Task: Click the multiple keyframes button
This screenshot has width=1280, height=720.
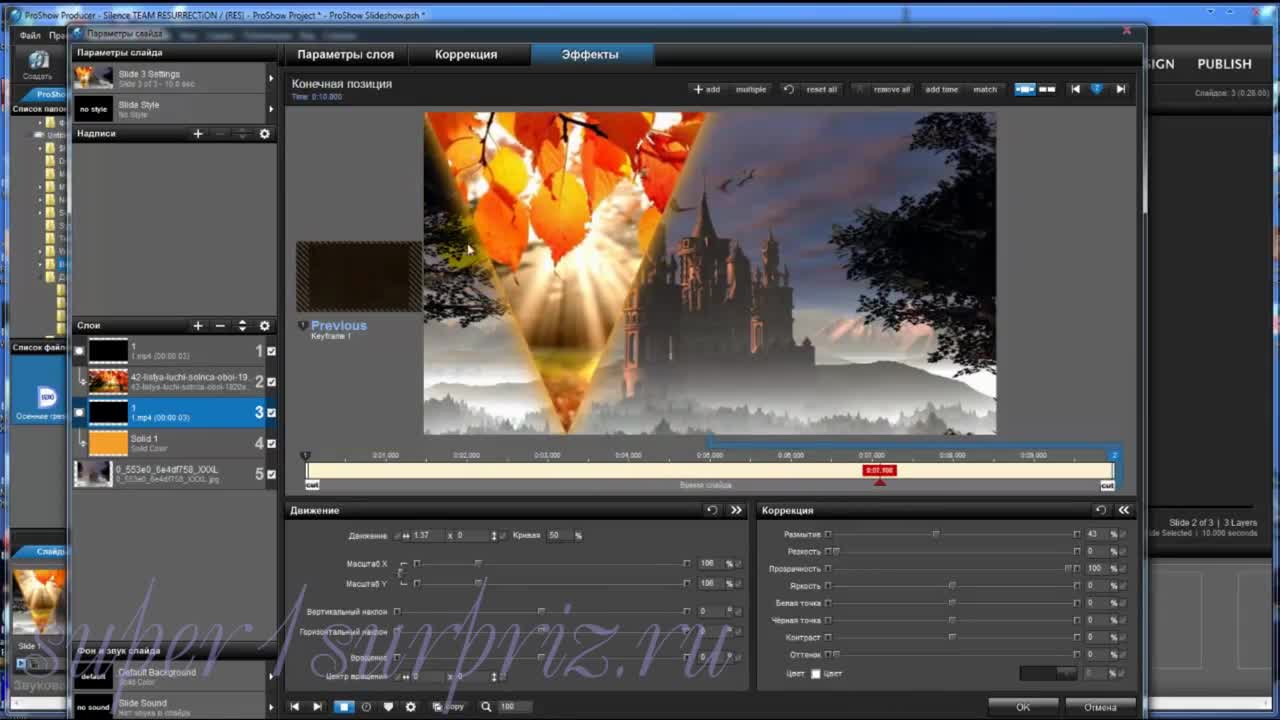Action: click(751, 89)
